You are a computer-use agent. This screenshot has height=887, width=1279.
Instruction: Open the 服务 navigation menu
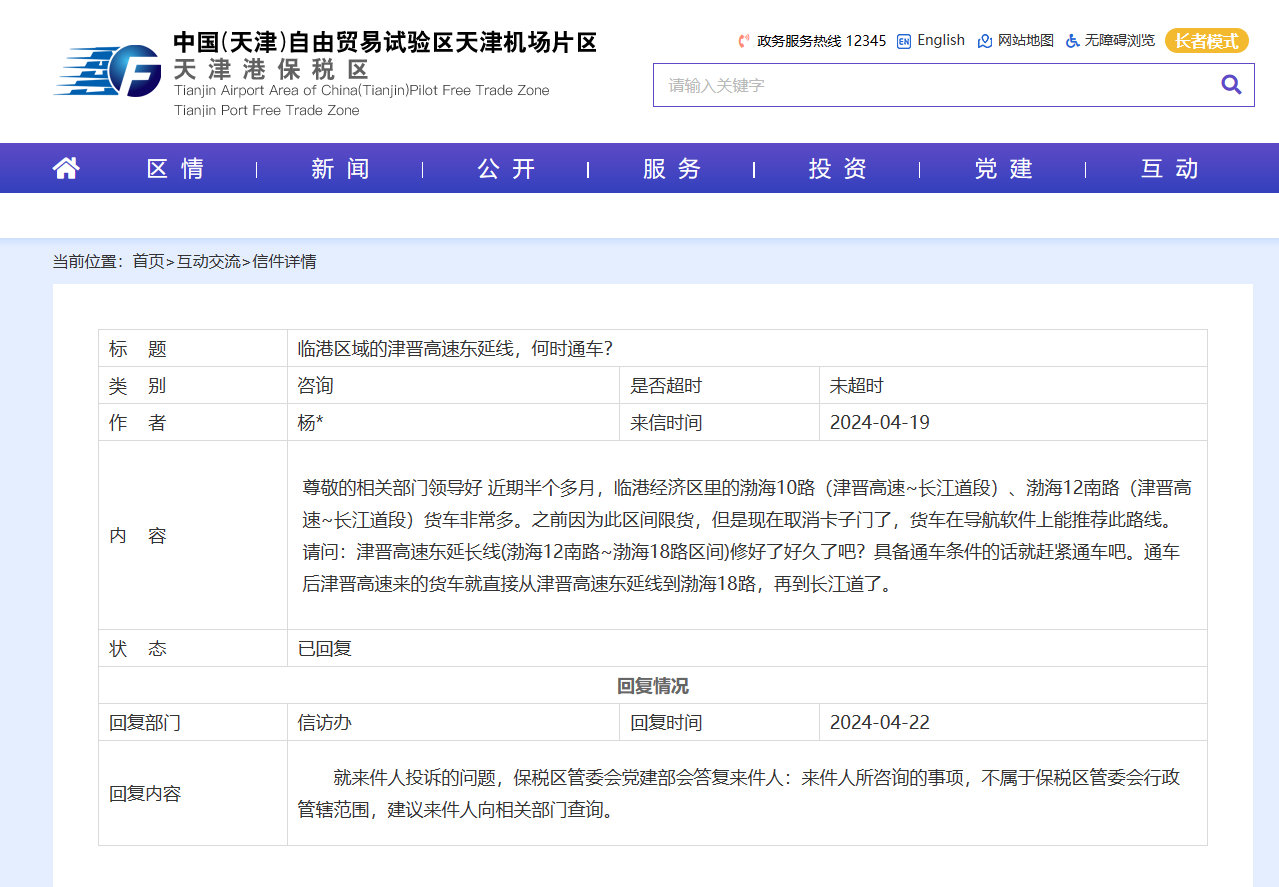672,169
